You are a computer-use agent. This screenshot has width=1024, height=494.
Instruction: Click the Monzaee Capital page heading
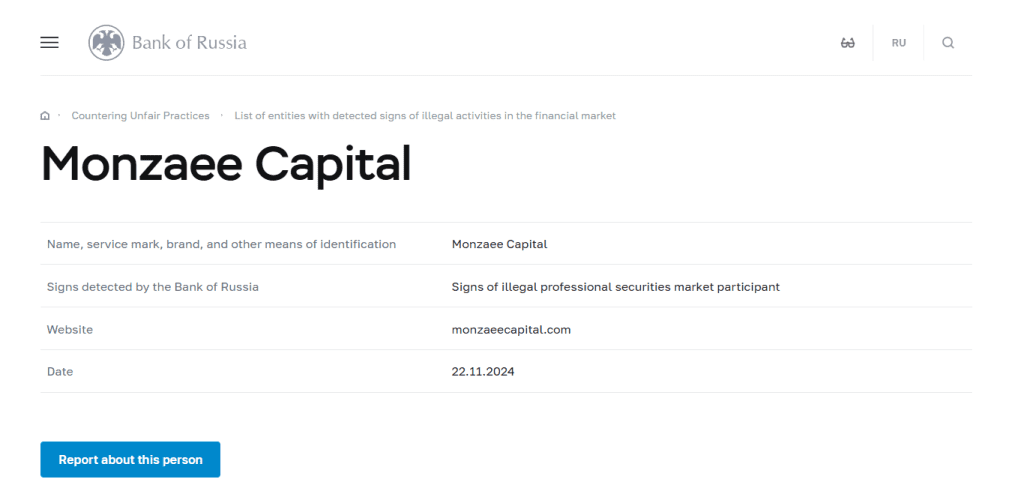click(226, 163)
